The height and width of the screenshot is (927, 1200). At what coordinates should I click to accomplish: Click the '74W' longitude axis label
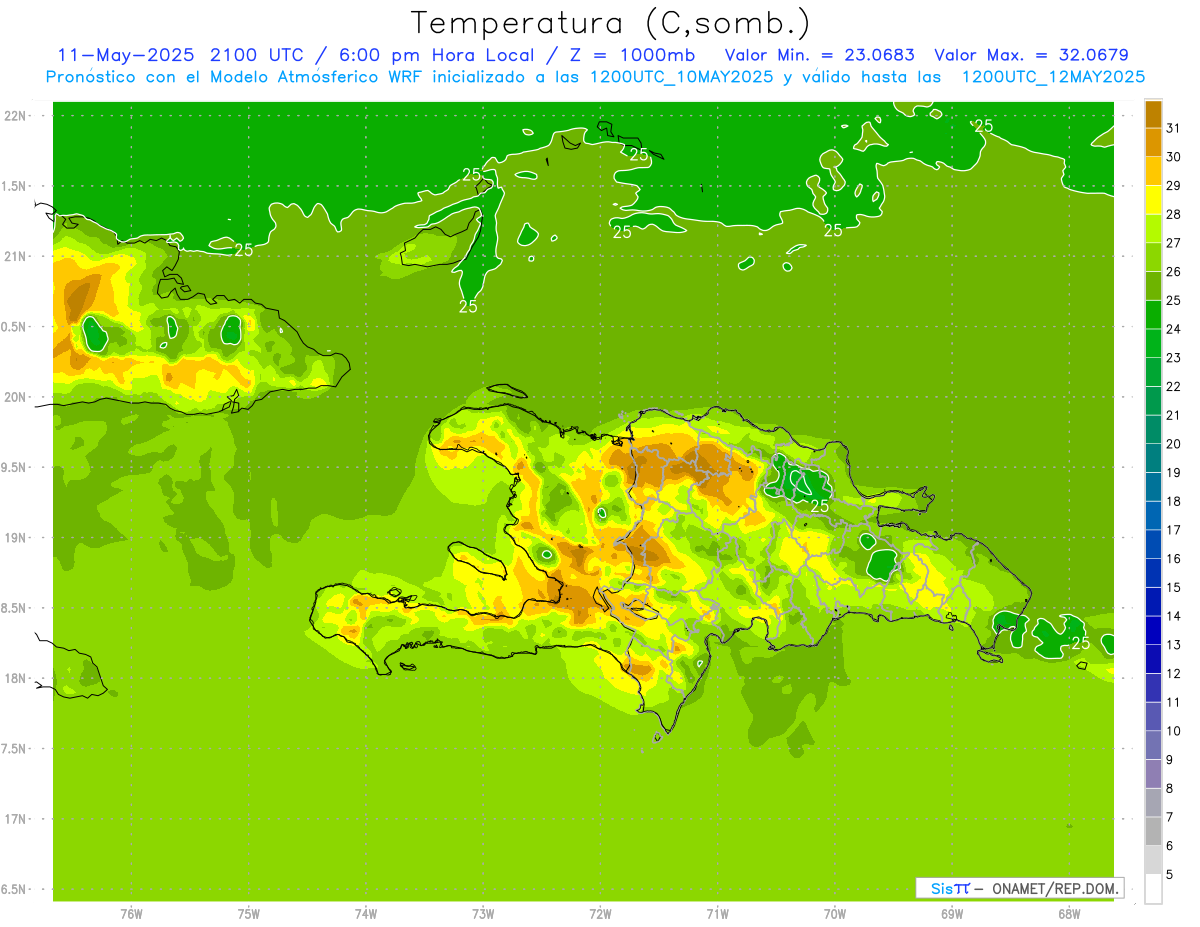tap(366, 913)
